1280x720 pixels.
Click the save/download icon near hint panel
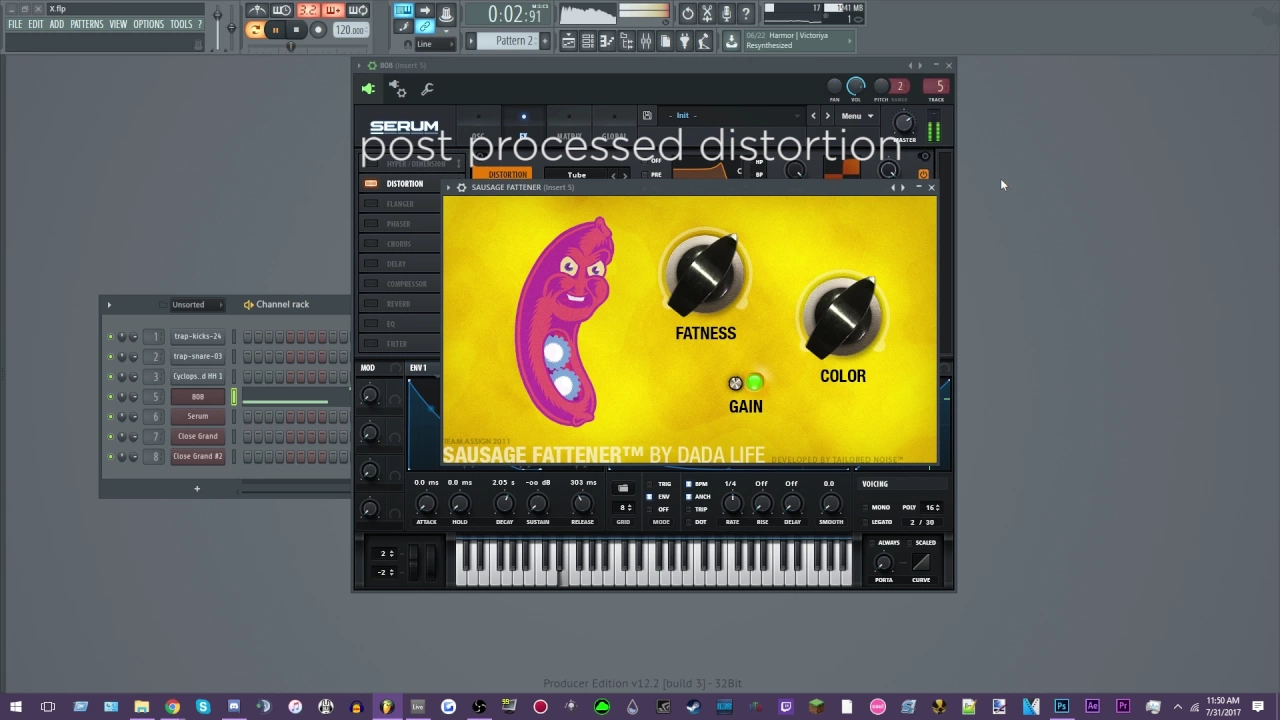point(731,41)
